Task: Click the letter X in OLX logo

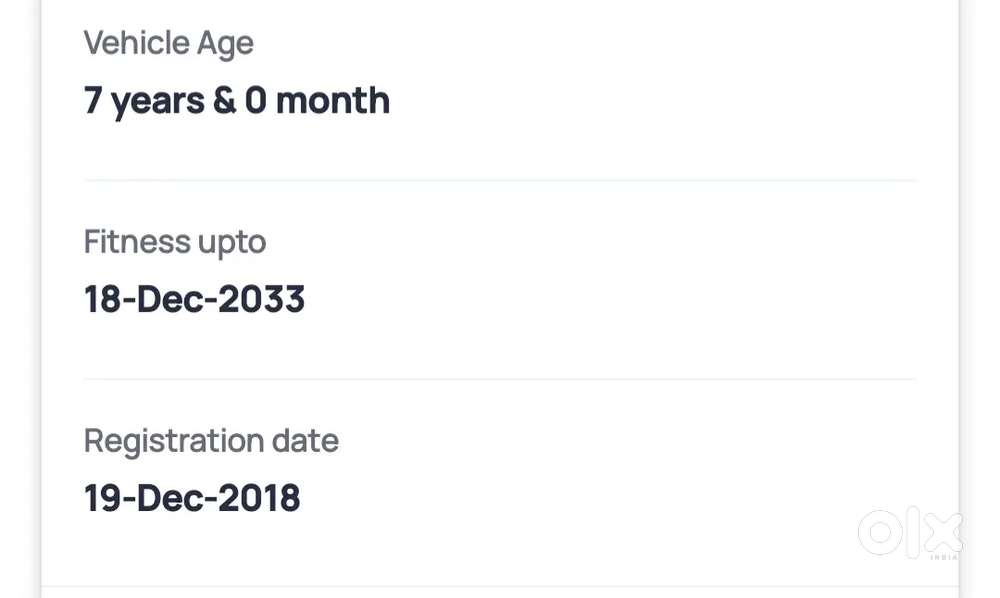Action: tap(942, 530)
